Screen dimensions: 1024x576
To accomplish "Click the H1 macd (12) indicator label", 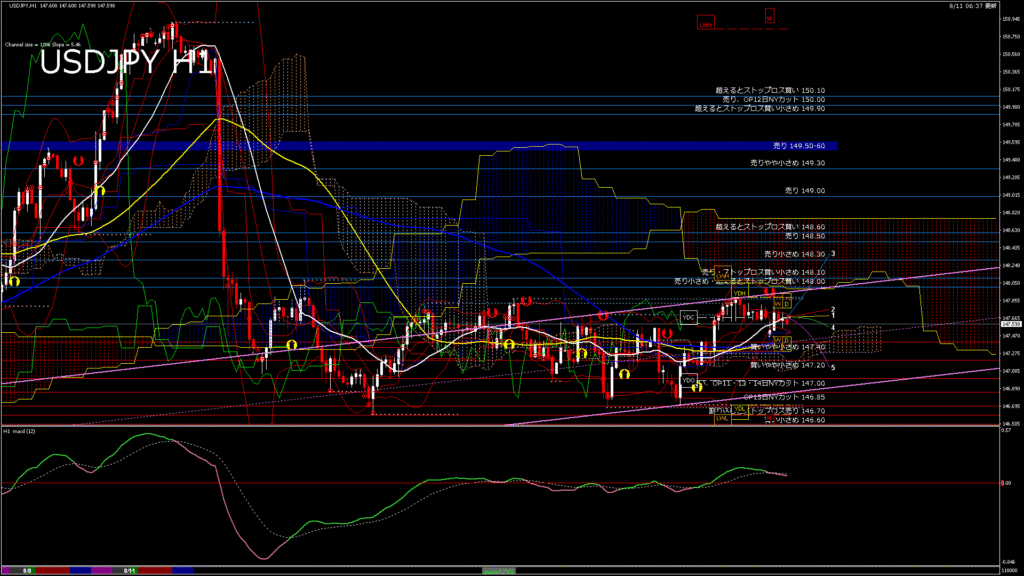I will tap(20, 431).
